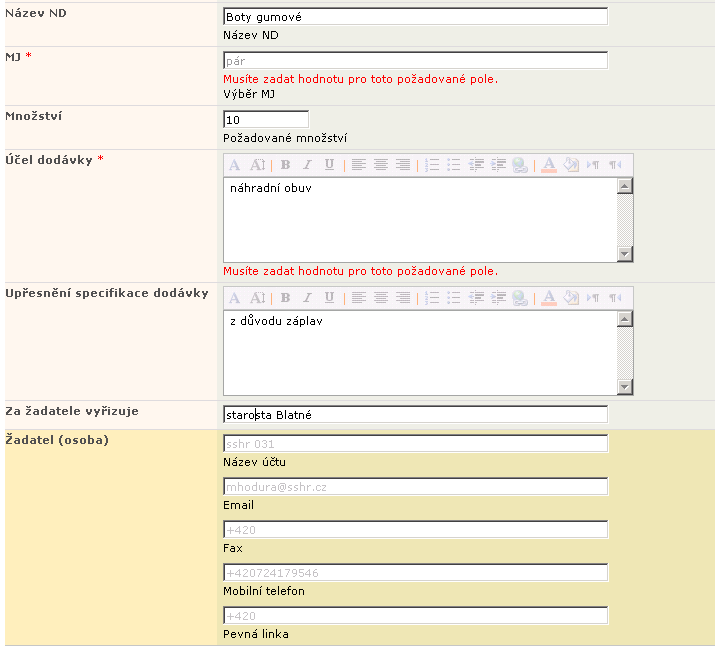Decrease indent in Upřesnění specifikace editor
The width and height of the screenshot is (717, 649).
pyautogui.click(x=476, y=298)
